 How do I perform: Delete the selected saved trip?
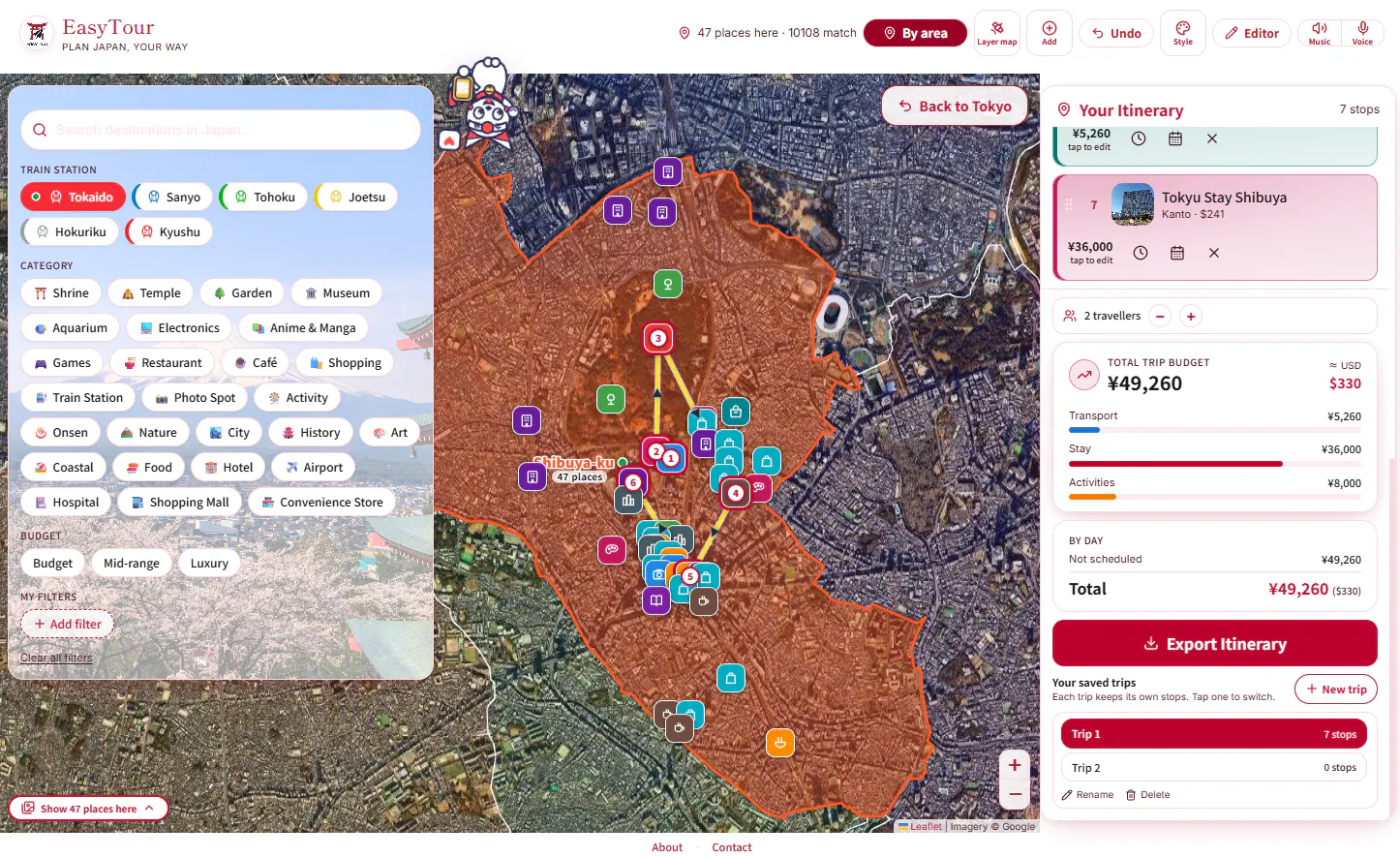pos(1148,795)
